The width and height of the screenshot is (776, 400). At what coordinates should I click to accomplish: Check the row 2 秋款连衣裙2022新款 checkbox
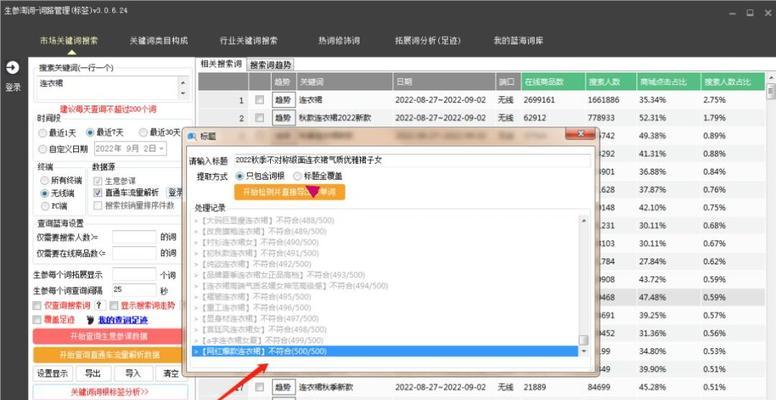pos(259,118)
